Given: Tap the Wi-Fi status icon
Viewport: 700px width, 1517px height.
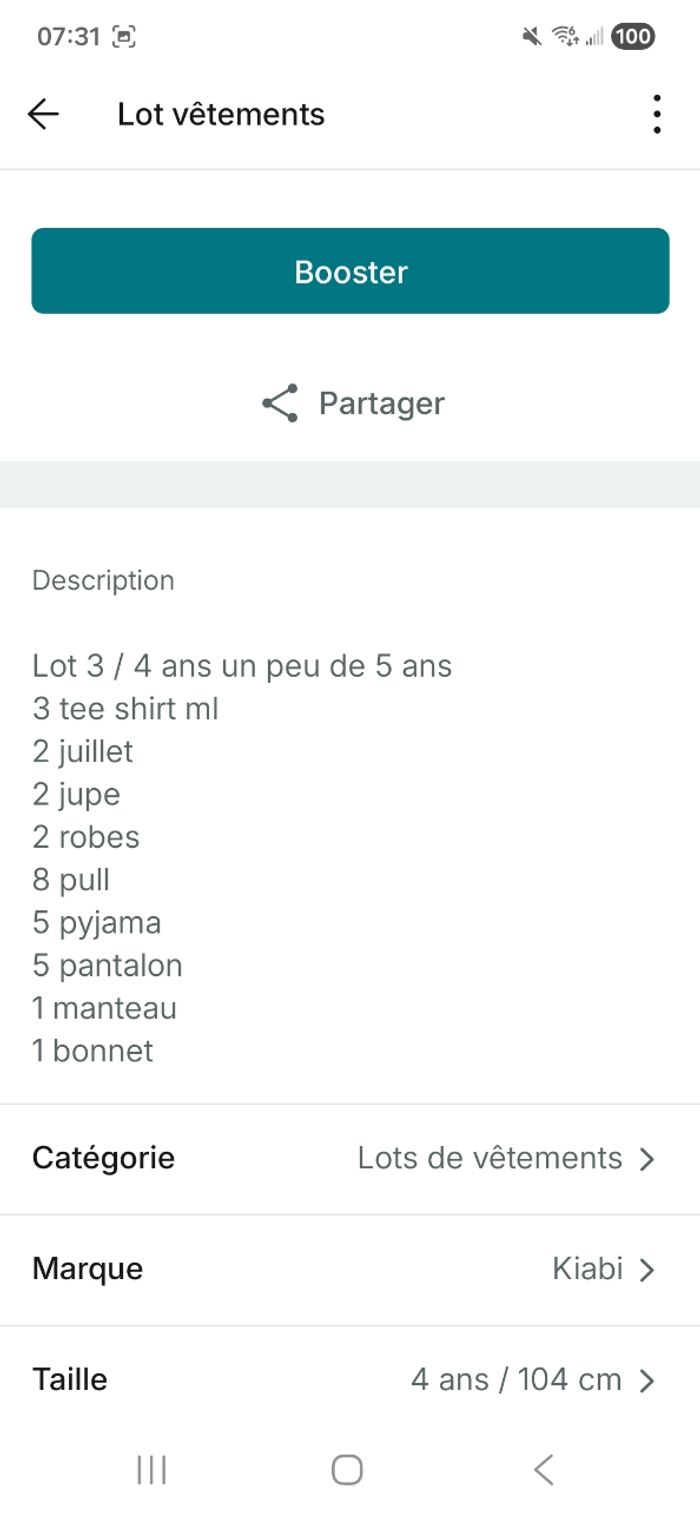Looking at the screenshot, I should pyautogui.click(x=565, y=37).
